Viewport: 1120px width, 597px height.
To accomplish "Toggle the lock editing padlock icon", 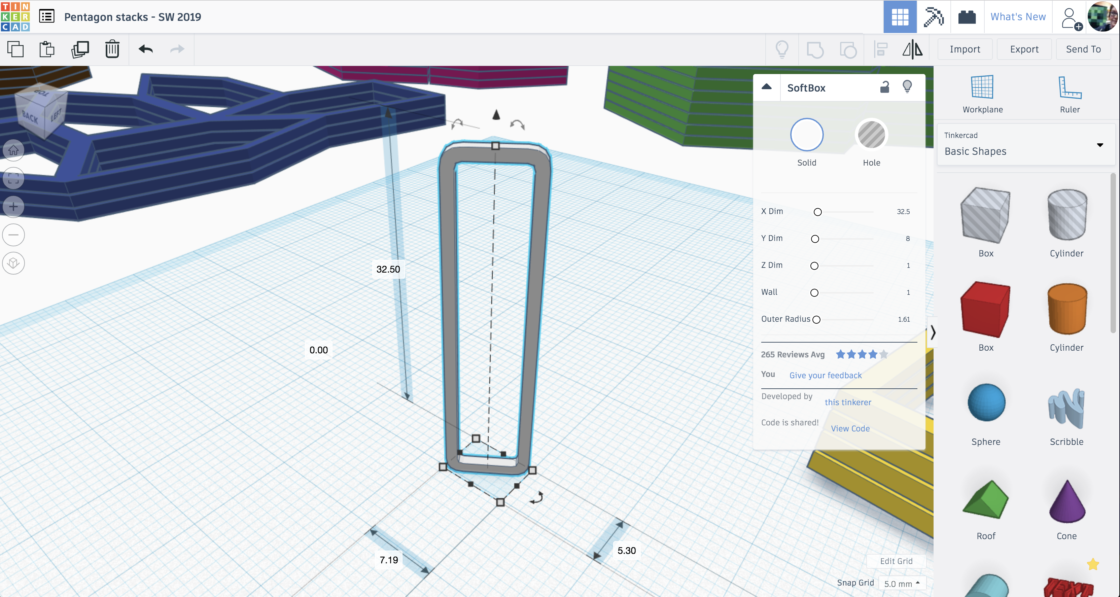I will coord(885,87).
